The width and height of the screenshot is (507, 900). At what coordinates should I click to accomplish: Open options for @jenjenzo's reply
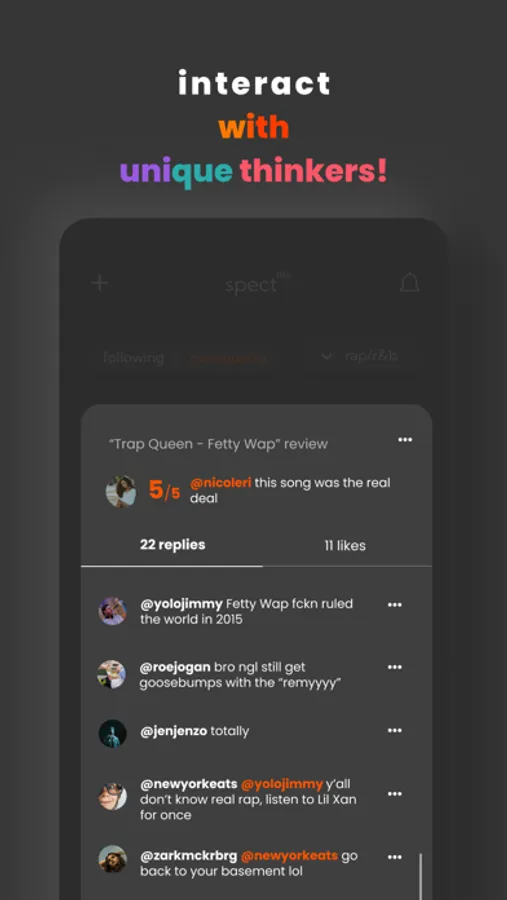[x=394, y=731]
